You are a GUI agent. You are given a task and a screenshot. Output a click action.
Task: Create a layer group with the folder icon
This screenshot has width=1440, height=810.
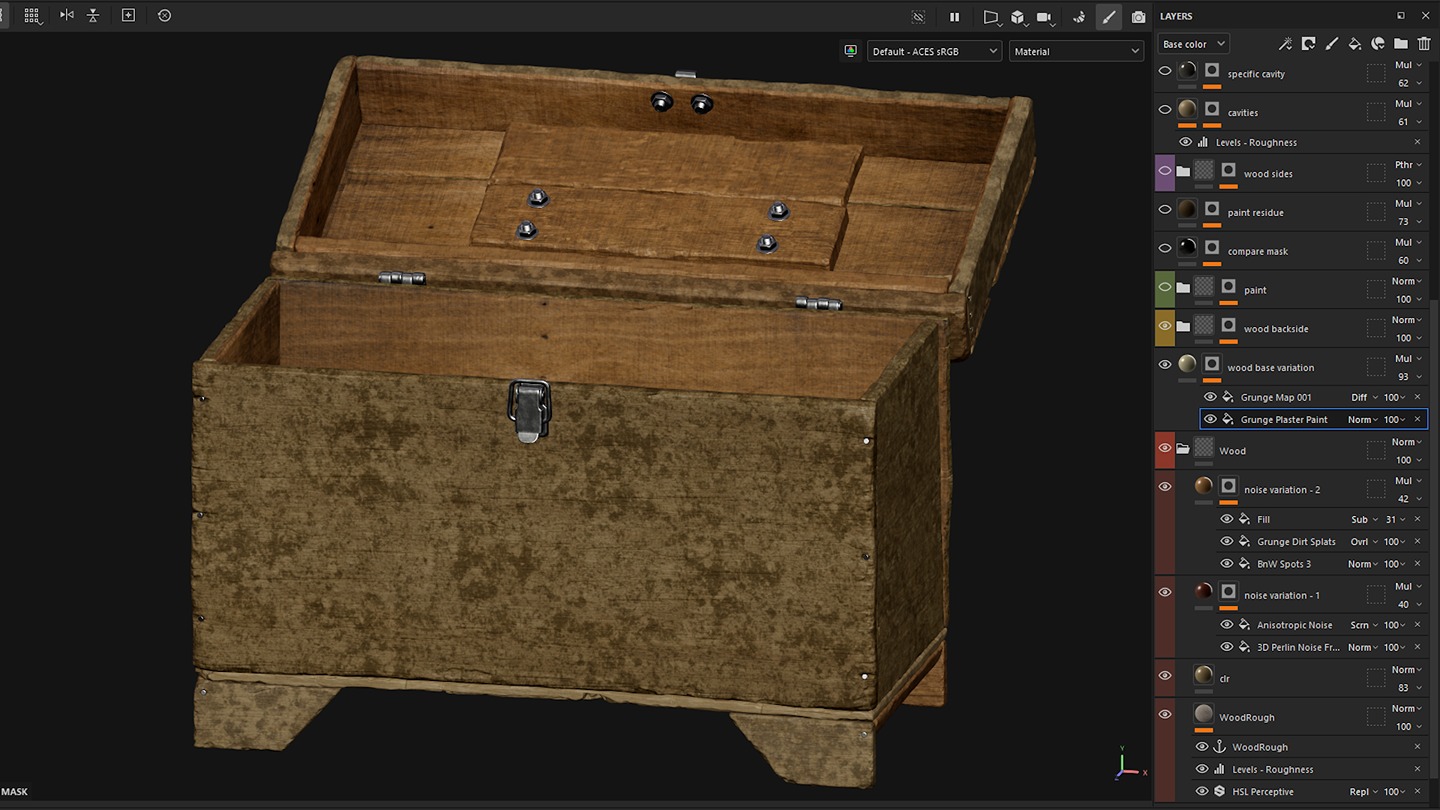[x=1400, y=43]
